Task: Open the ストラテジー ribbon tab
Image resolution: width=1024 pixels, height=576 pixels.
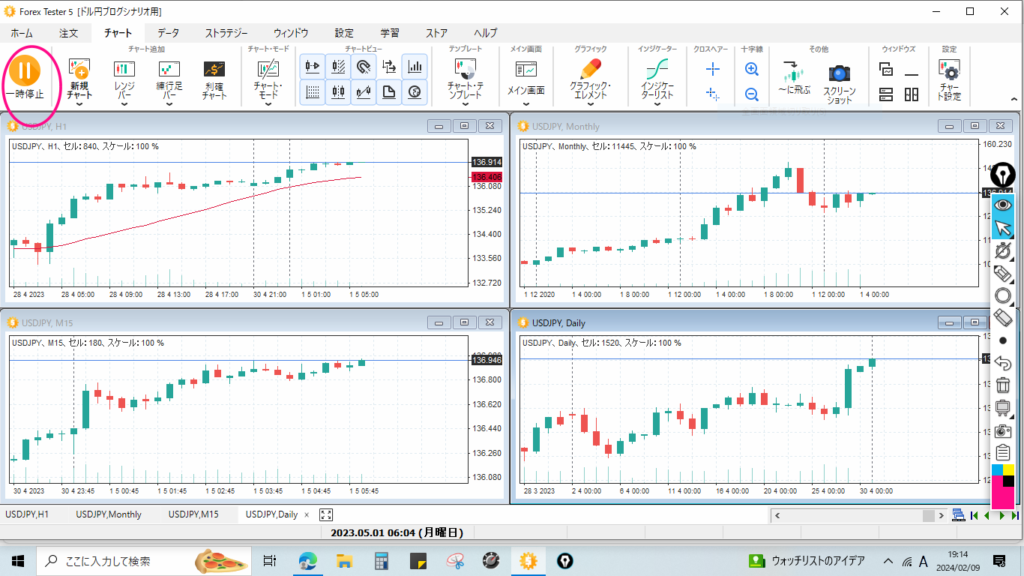Action: 227,33
